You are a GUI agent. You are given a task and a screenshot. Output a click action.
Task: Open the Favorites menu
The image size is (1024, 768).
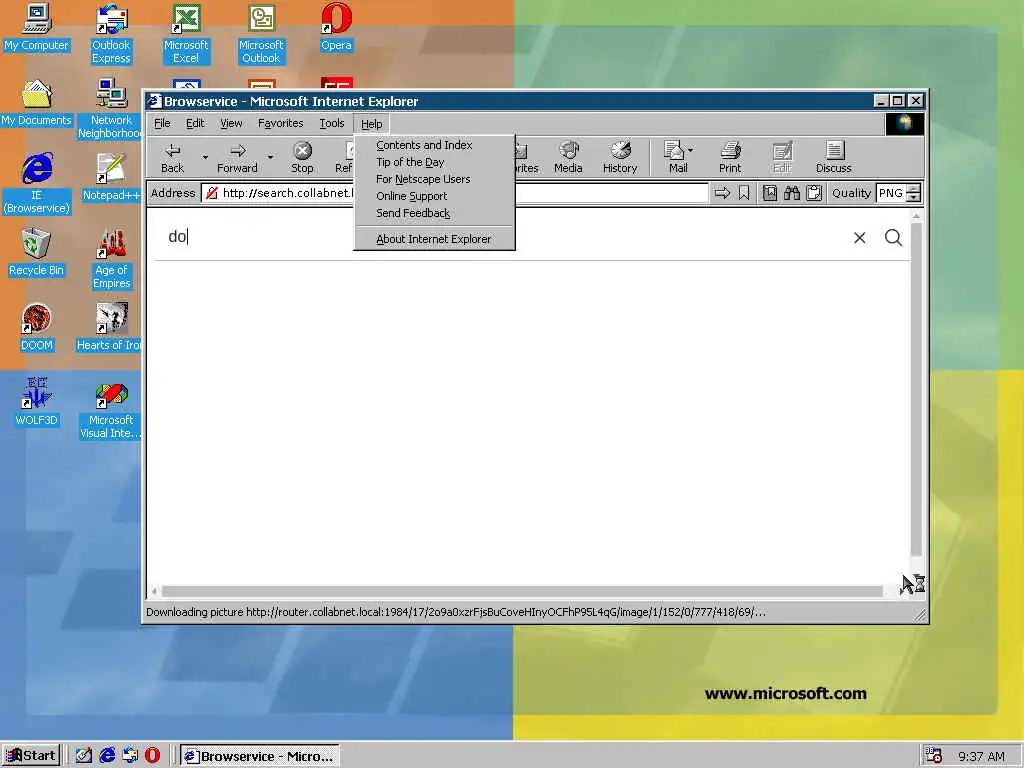(x=281, y=123)
